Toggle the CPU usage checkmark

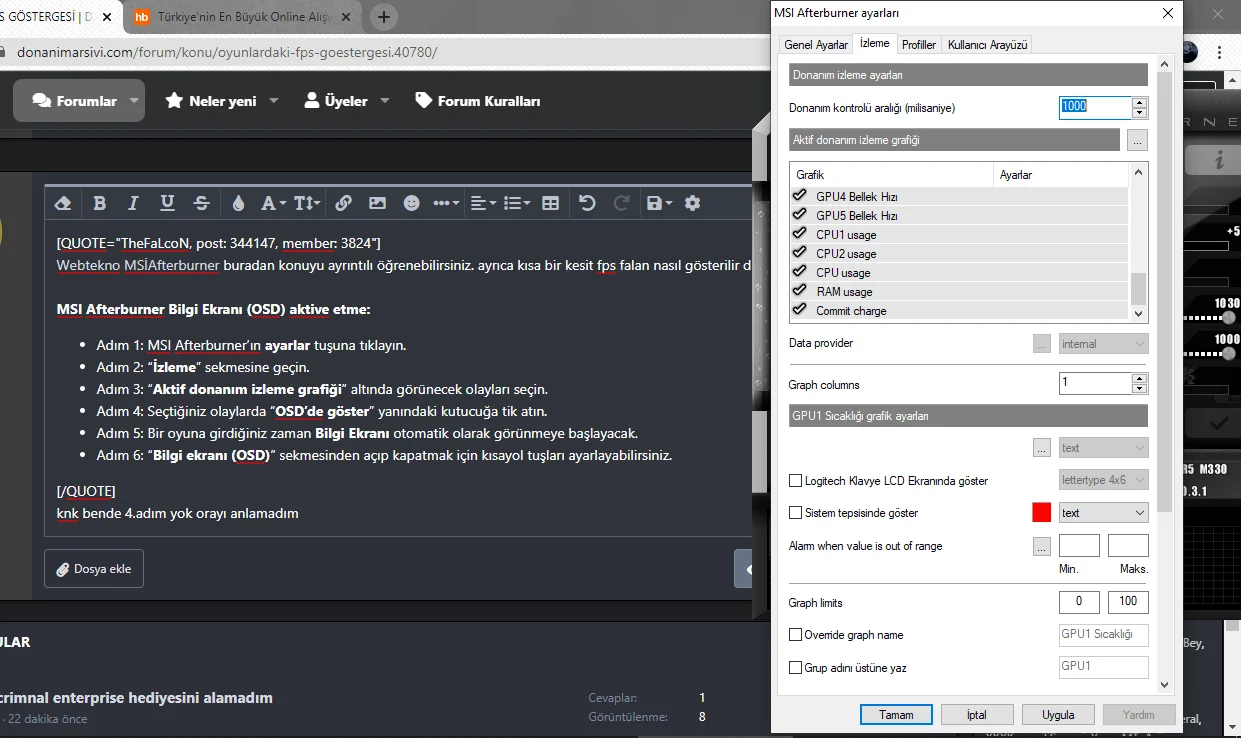799,272
